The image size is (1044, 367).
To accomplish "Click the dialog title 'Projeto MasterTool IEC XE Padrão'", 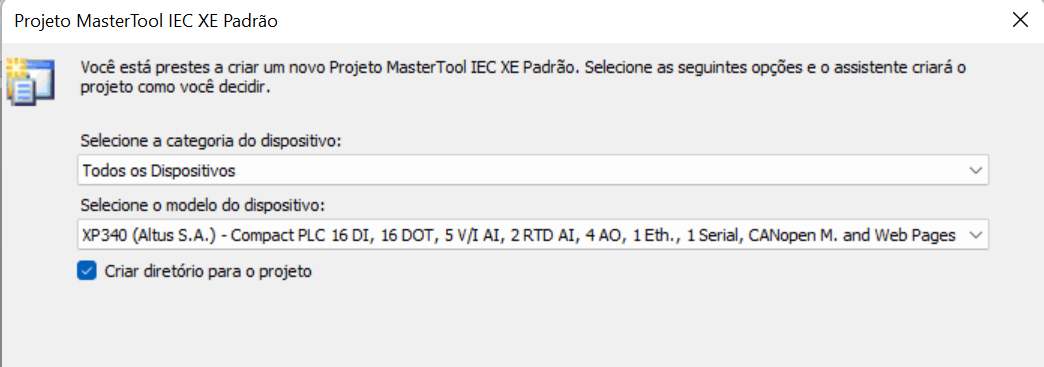I will 146,21.
